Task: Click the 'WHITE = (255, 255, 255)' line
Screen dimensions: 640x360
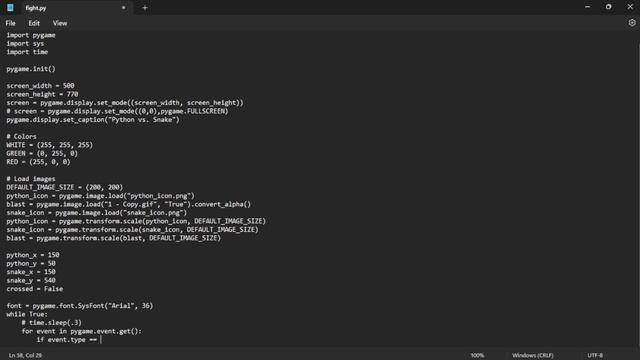Action: point(50,145)
